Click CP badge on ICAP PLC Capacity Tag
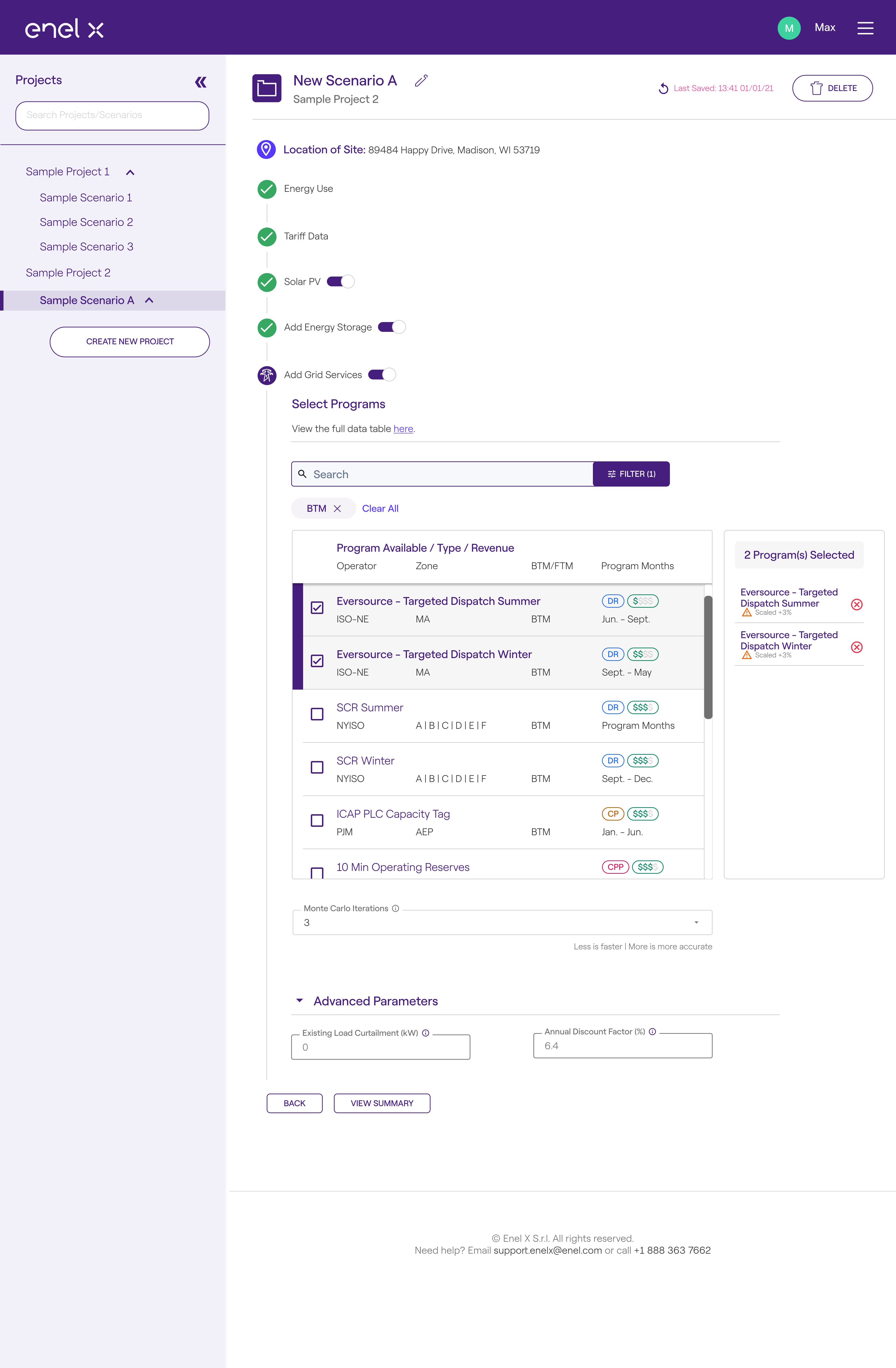Screen dimensions: 896x1368 pyautogui.click(x=613, y=814)
